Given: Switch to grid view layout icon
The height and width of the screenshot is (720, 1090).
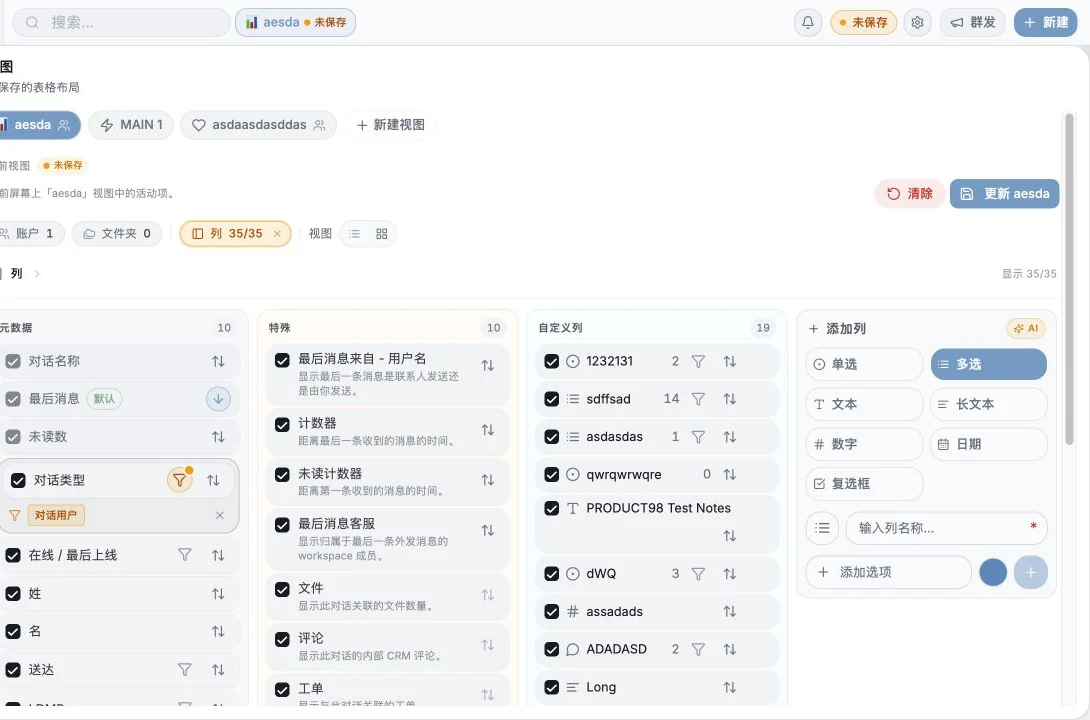Looking at the screenshot, I should [382, 234].
